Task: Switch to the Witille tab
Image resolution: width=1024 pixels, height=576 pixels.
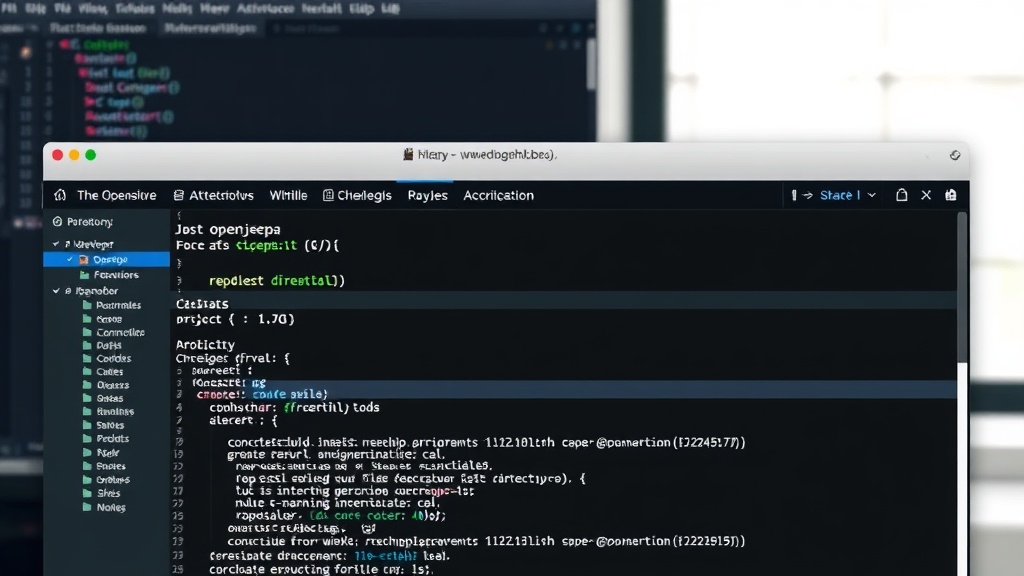Action: tap(288, 195)
